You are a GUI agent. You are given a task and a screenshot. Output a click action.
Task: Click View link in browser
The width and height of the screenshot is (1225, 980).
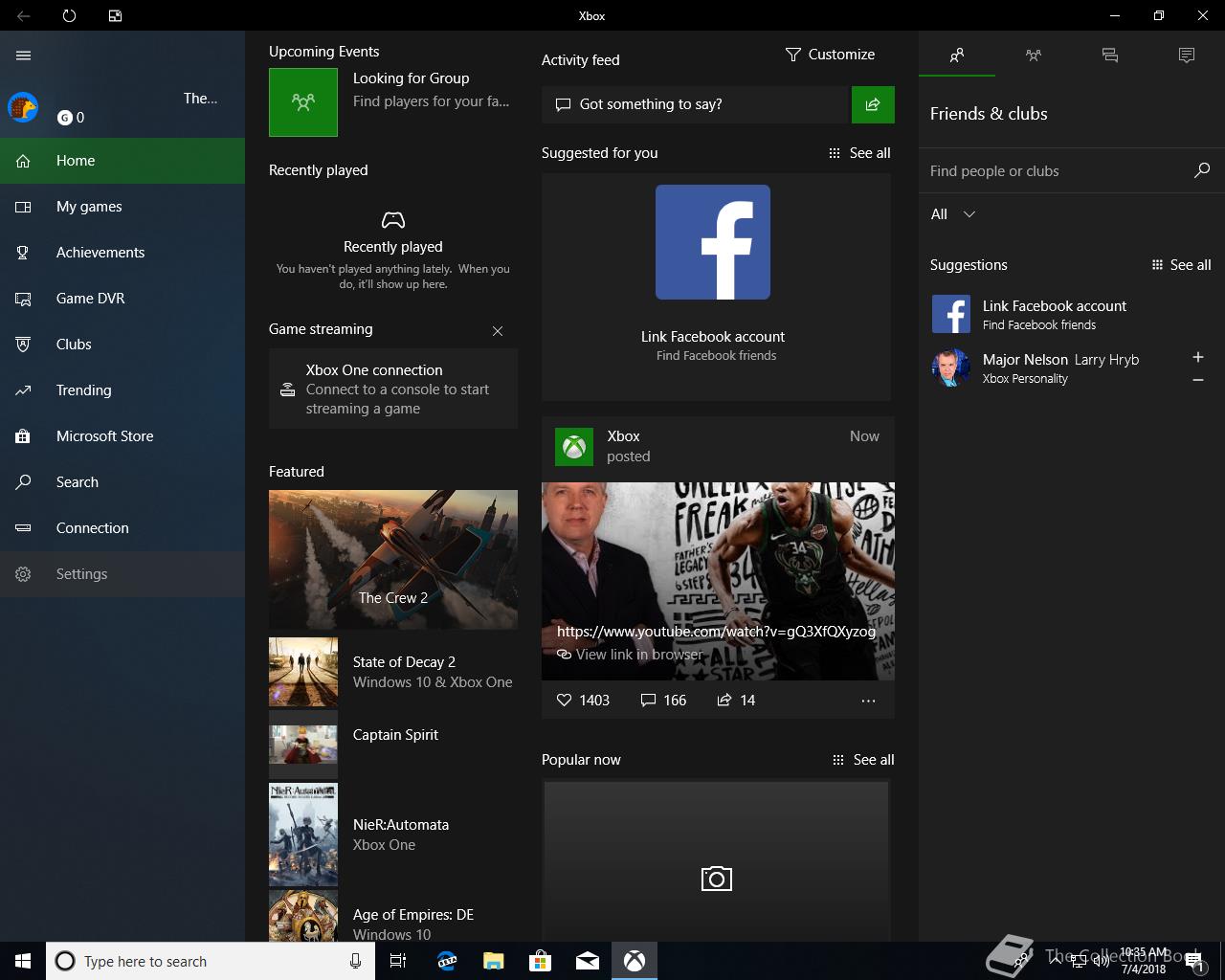pos(631,655)
